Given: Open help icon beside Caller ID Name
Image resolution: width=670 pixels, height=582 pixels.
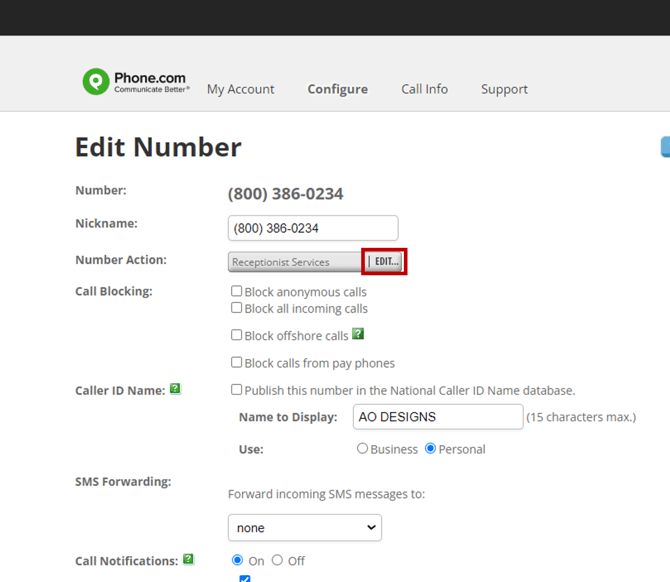Looking at the screenshot, I should tap(175, 388).
